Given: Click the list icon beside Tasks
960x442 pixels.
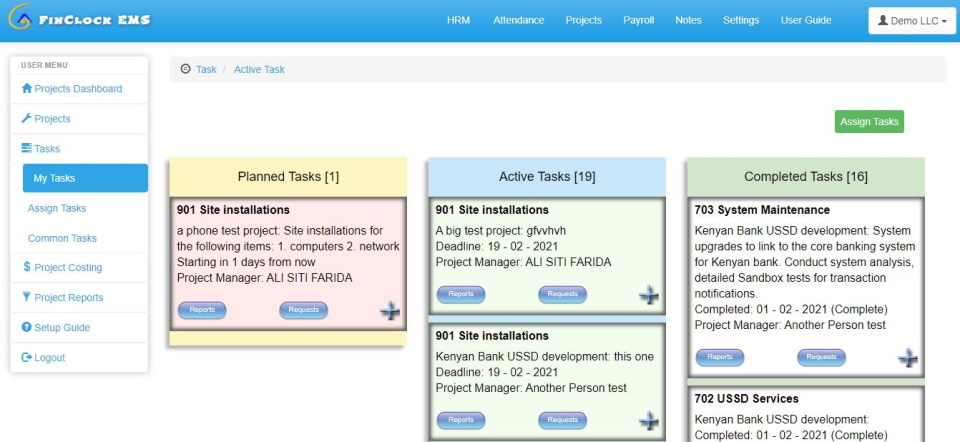Looking at the screenshot, I should point(26,148).
